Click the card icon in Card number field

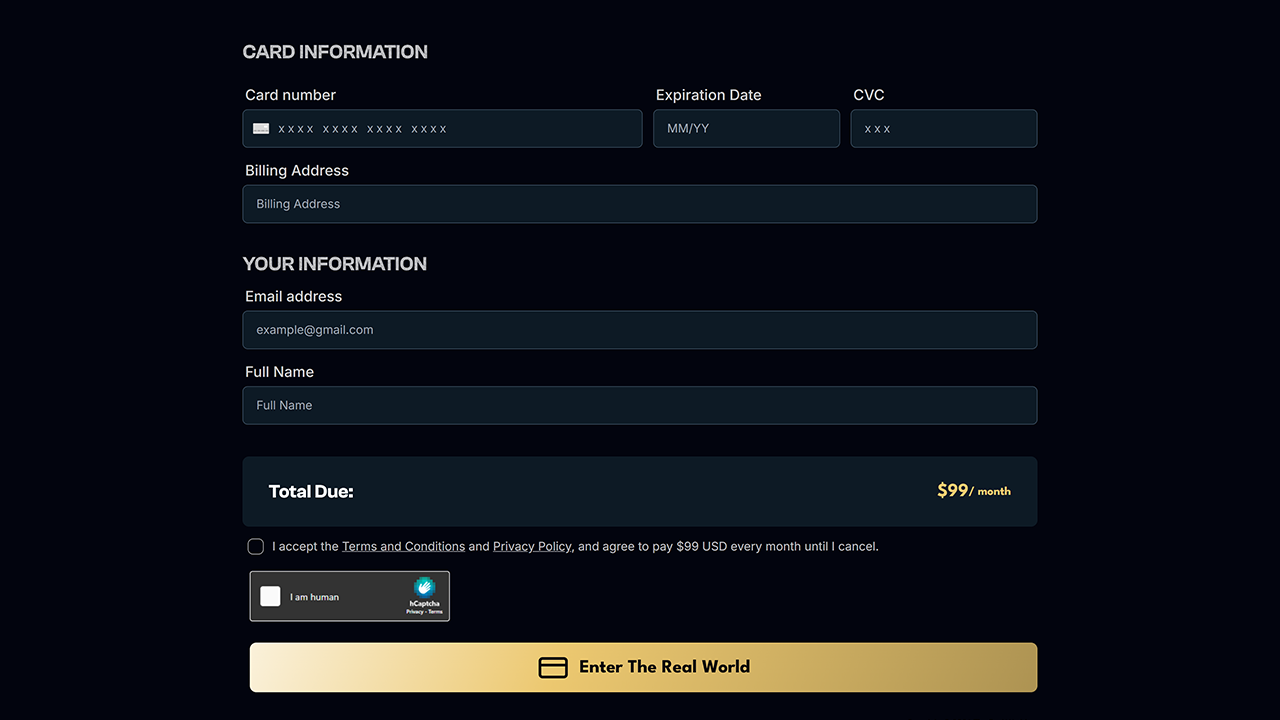pyautogui.click(x=261, y=129)
